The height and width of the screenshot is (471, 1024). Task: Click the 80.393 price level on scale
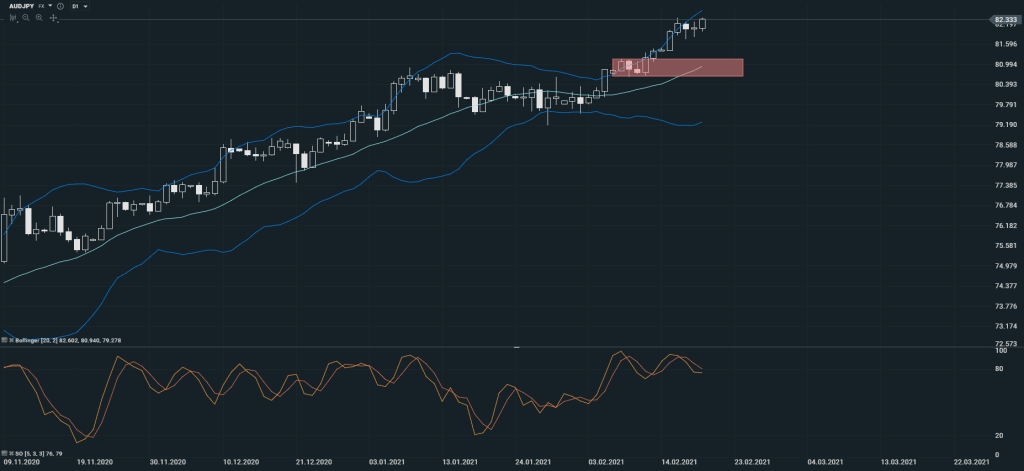click(1006, 84)
